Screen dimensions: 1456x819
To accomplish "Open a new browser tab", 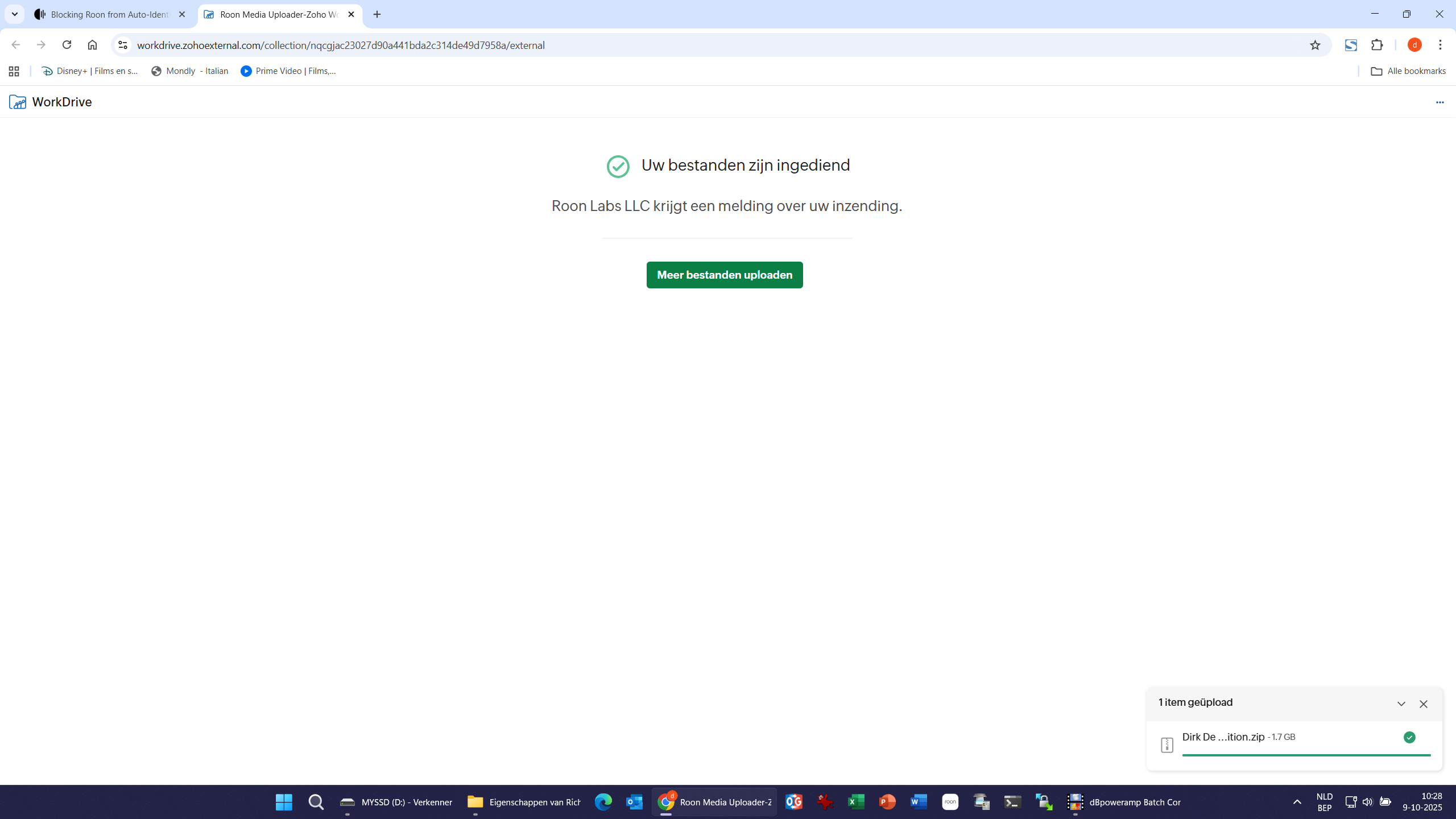I will 377,14.
